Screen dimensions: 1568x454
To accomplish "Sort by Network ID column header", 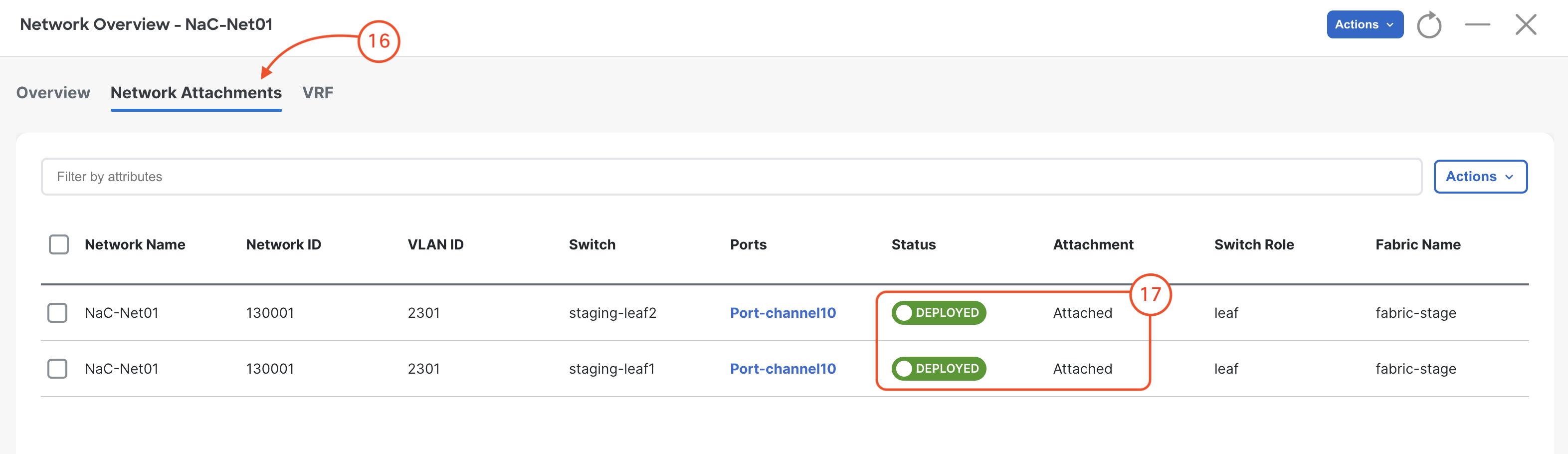I will click(x=284, y=244).
